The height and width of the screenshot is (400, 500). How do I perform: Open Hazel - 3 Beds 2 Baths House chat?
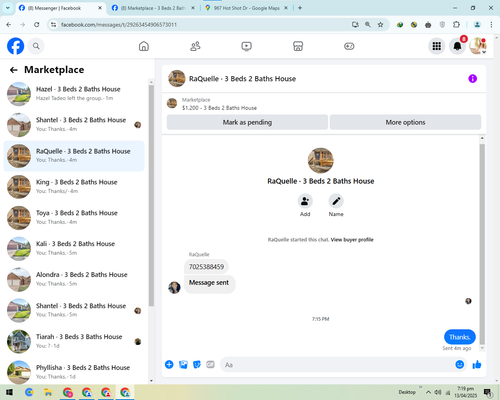(x=74, y=94)
